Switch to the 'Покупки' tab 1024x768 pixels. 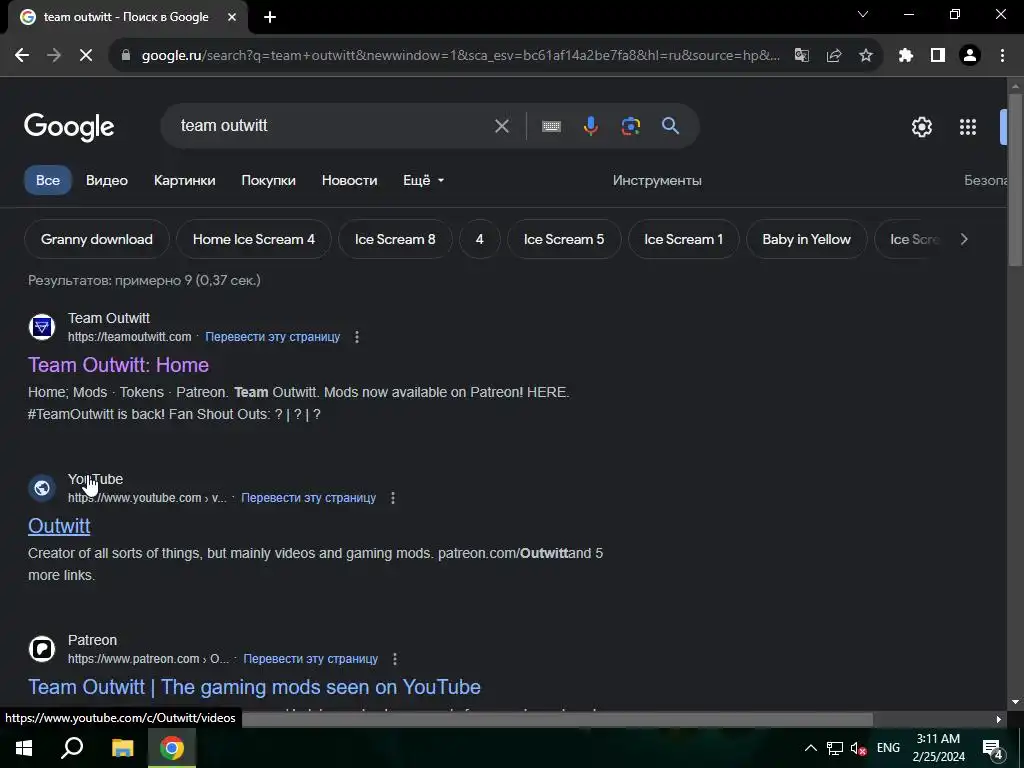268,180
